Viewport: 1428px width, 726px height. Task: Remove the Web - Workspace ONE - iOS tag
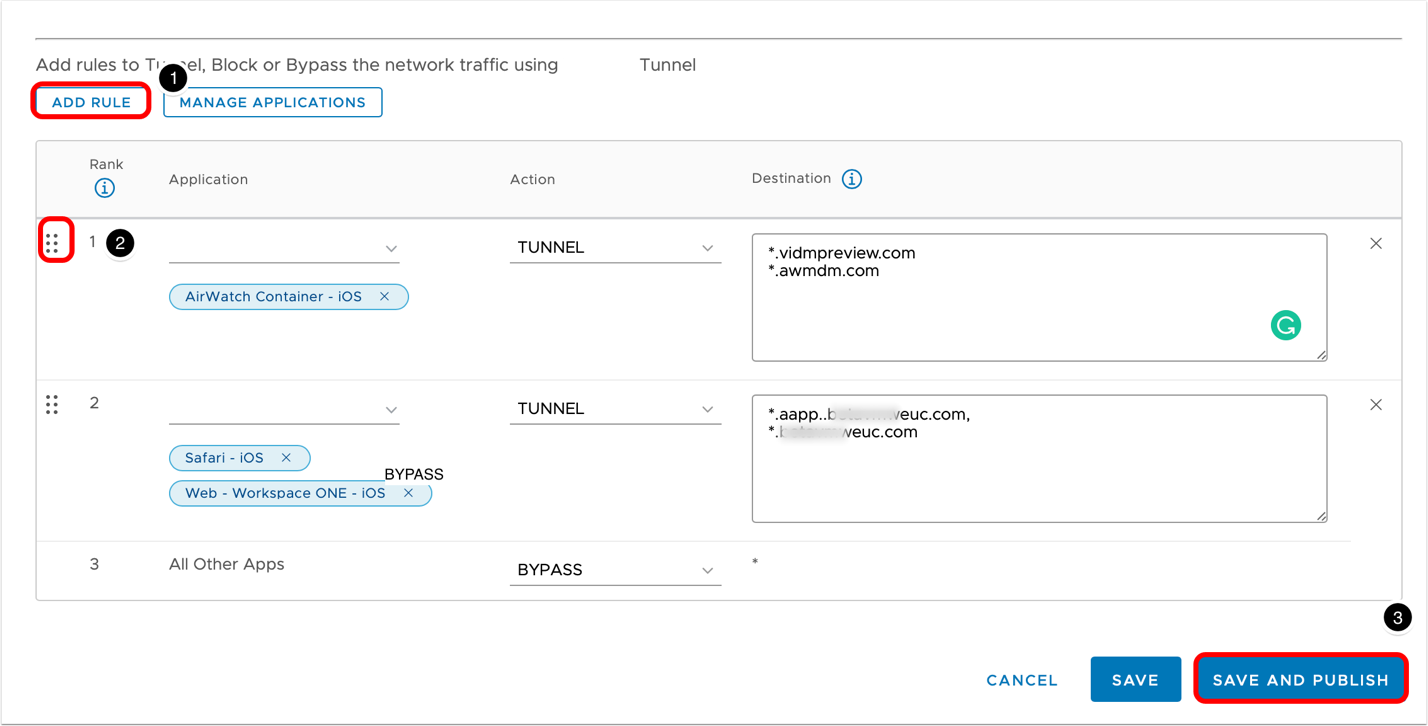tap(409, 493)
